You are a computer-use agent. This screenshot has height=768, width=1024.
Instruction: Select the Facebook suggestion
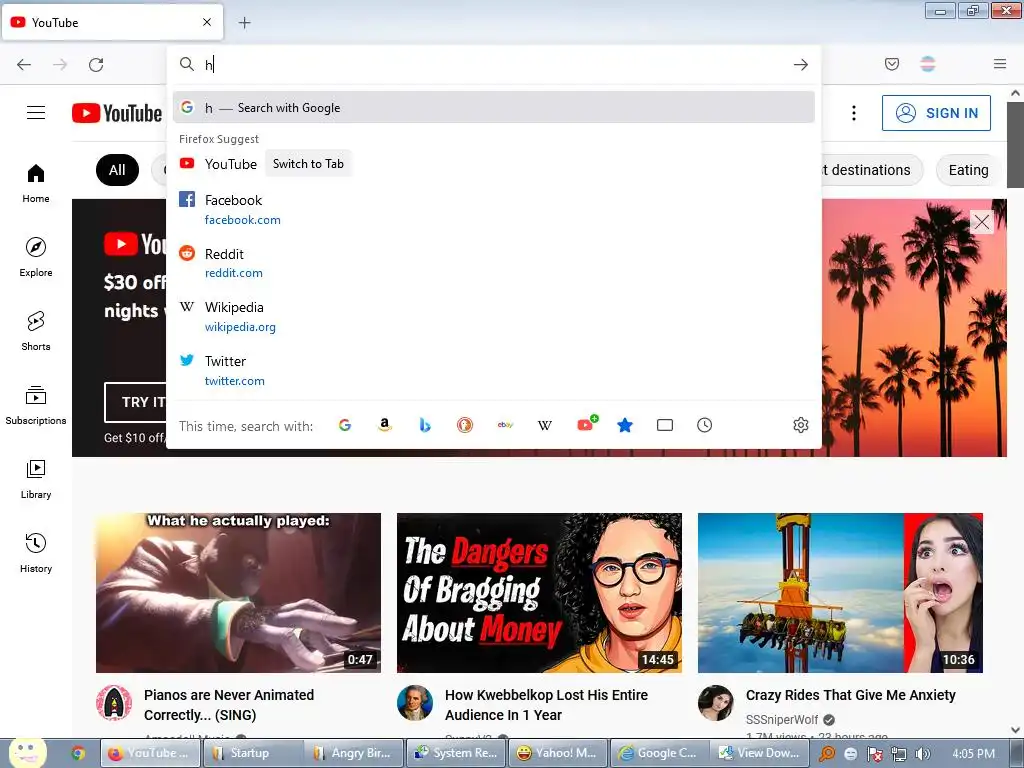pos(494,210)
